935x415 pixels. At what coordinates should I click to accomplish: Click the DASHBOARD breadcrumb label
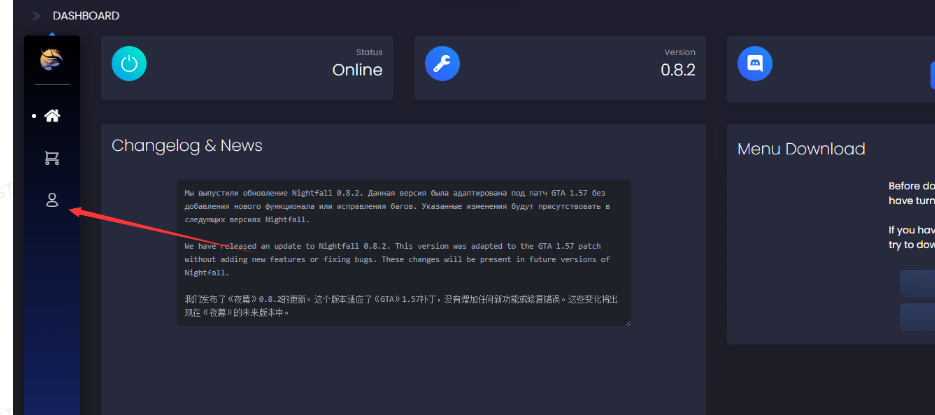[x=86, y=16]
